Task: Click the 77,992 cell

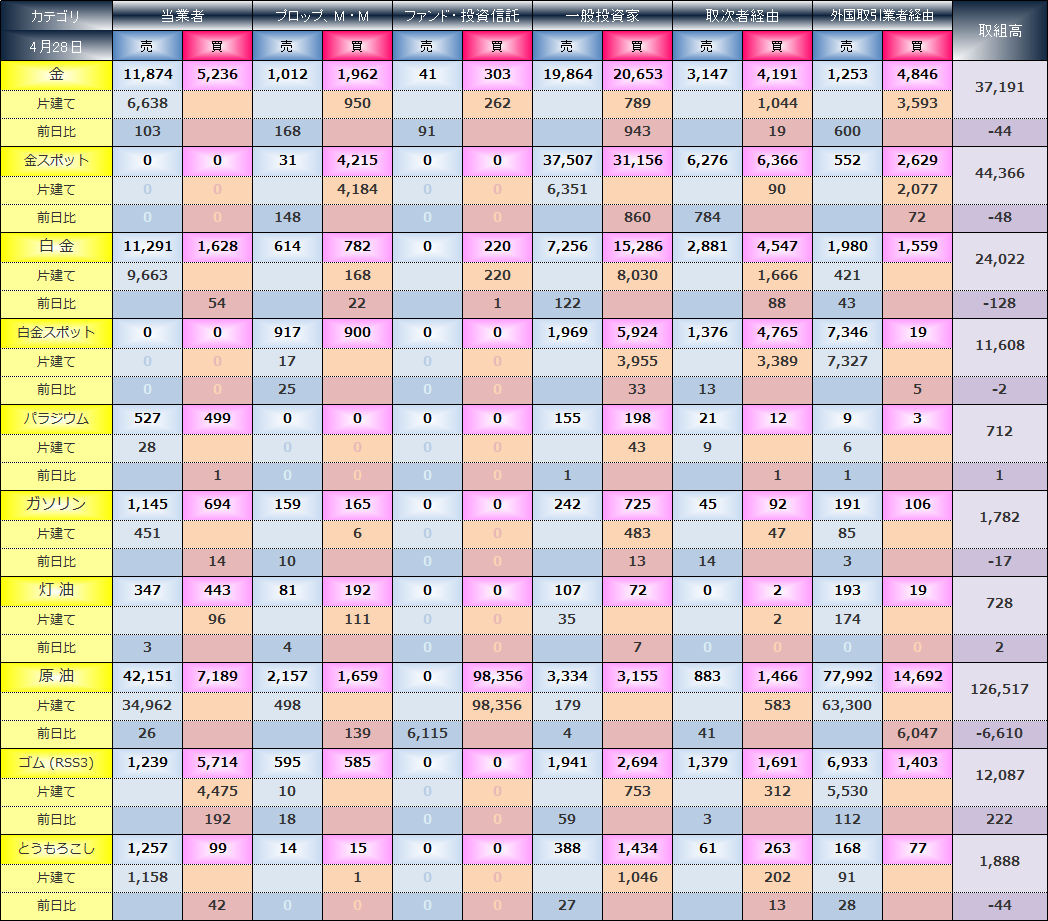Action: click(847, 676)
